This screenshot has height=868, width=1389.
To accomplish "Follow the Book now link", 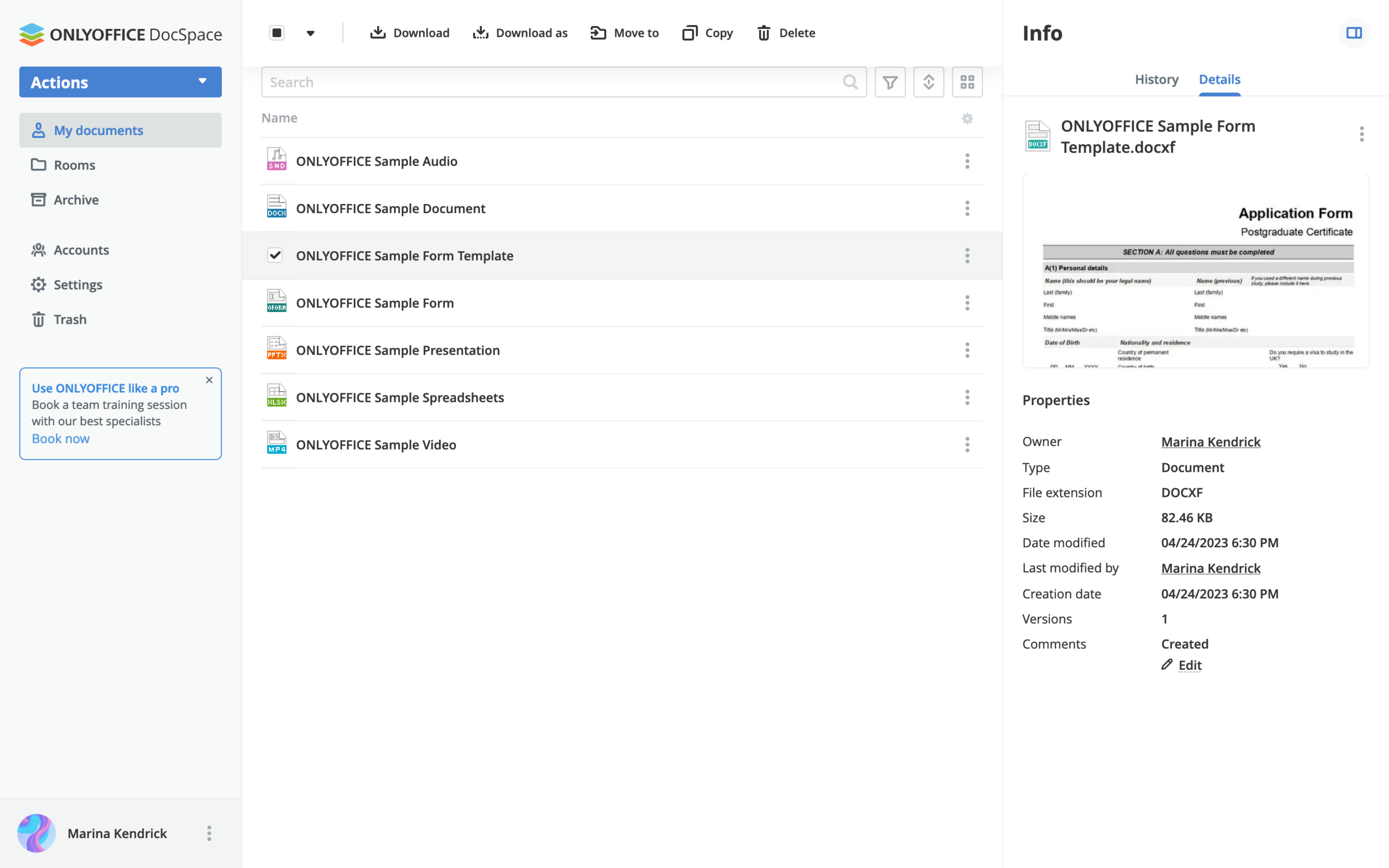I will click(60, 438).
